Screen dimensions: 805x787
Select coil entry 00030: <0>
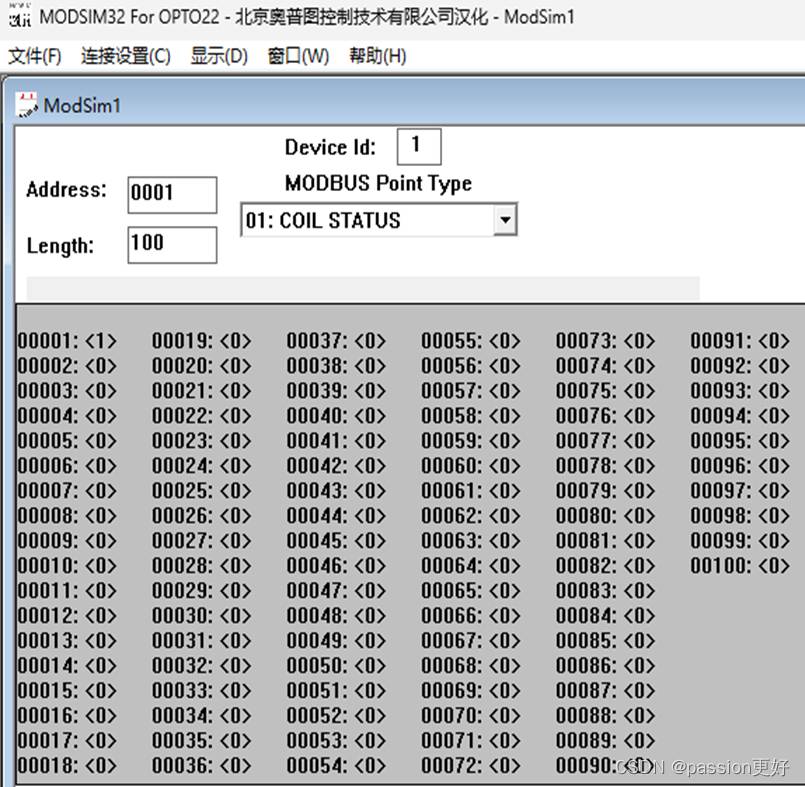tap(202, 616)
